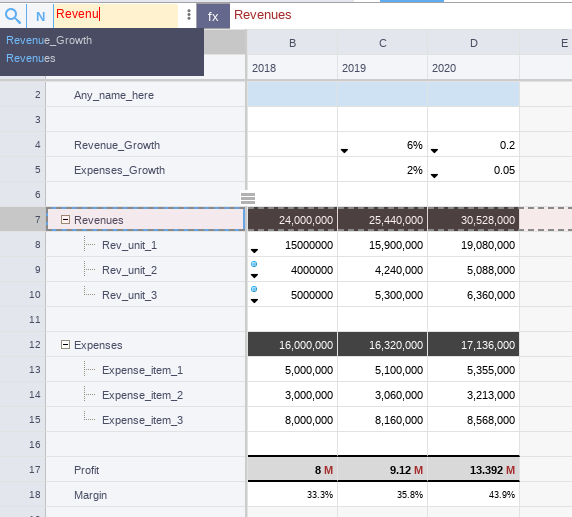The height and width of the screenshot is (517, 572).
Task: Click the N name-mode icon
Action: click(x=40, y=16)
